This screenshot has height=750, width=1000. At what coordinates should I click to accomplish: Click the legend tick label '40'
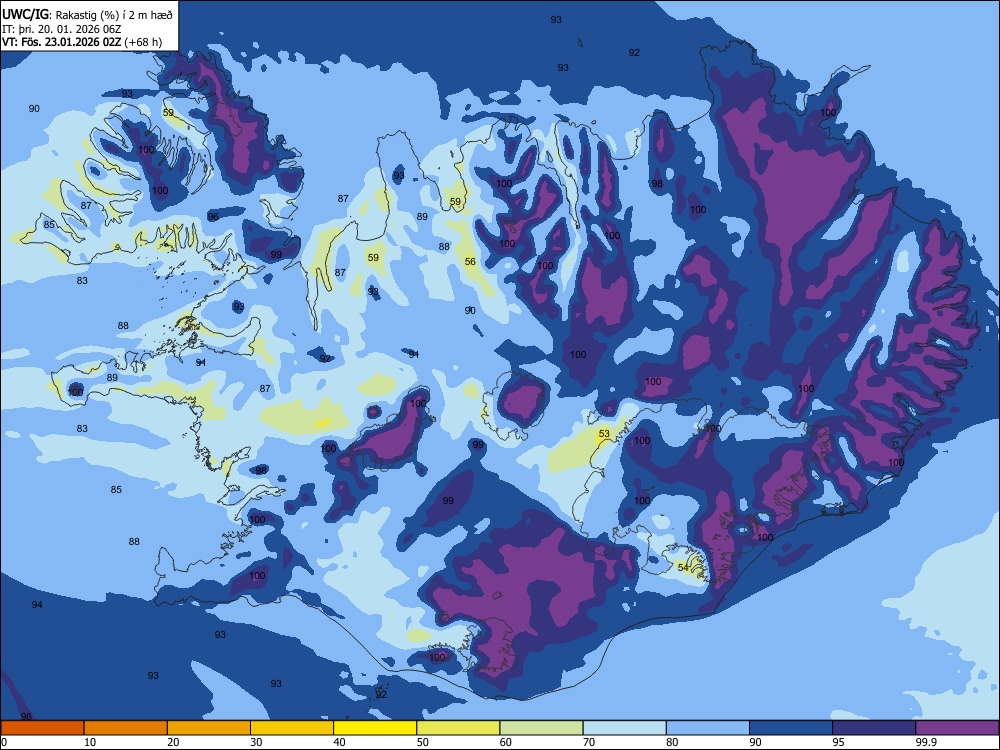[x=340, y=742]
